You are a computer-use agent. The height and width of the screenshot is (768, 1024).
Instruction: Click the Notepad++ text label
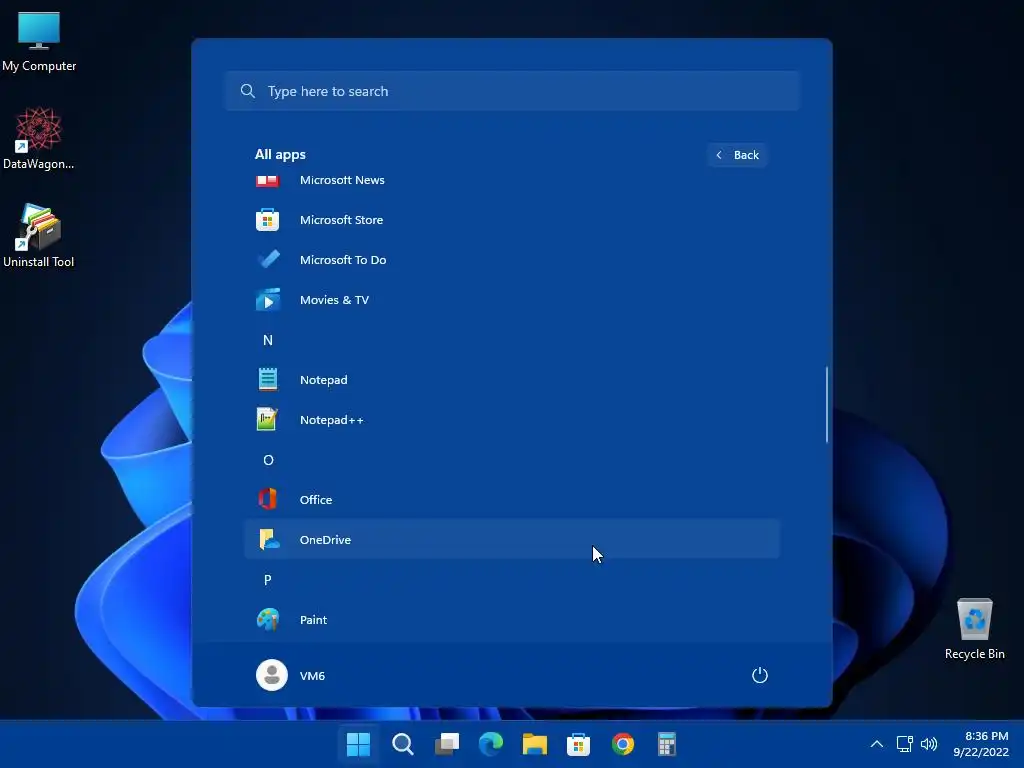332,420
